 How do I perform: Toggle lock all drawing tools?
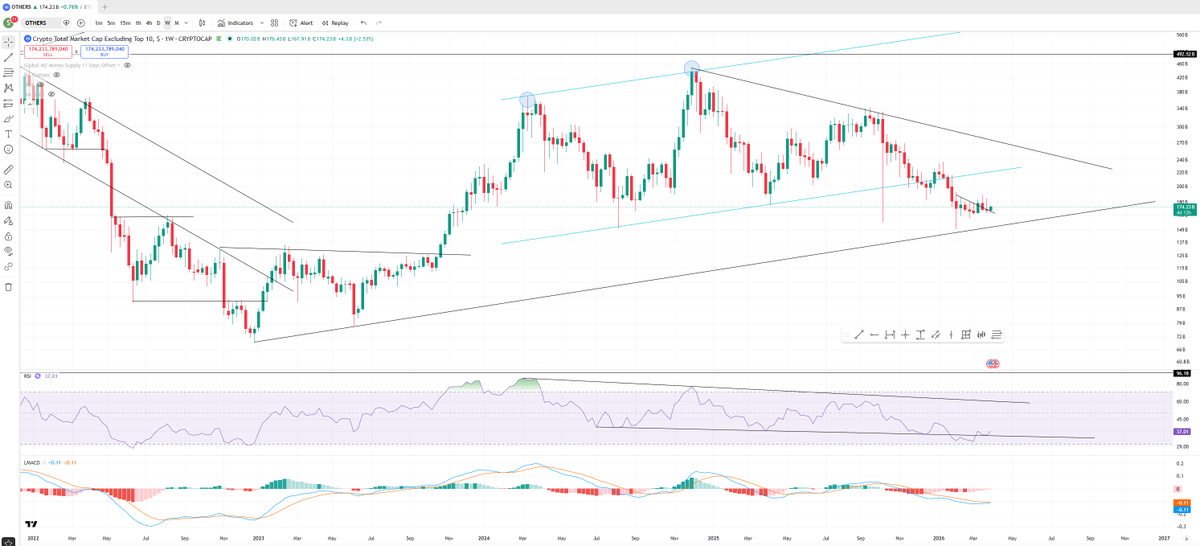tap(8, 236)
